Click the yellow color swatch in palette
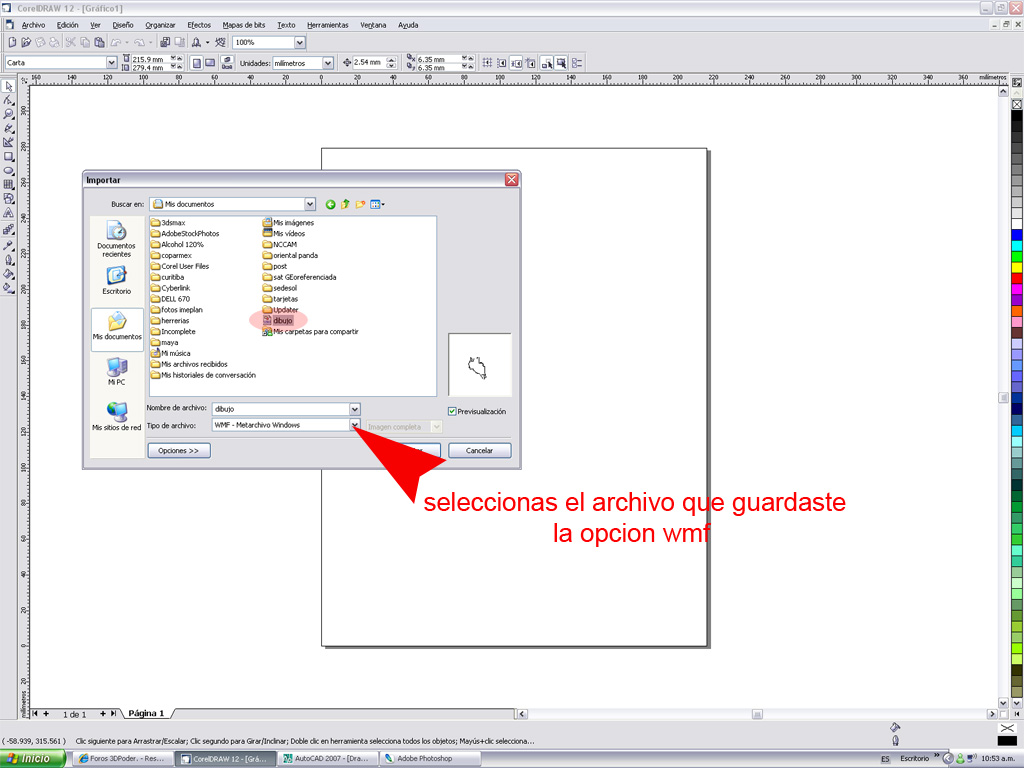The image size is (1024, 768). coord(1017,267)
